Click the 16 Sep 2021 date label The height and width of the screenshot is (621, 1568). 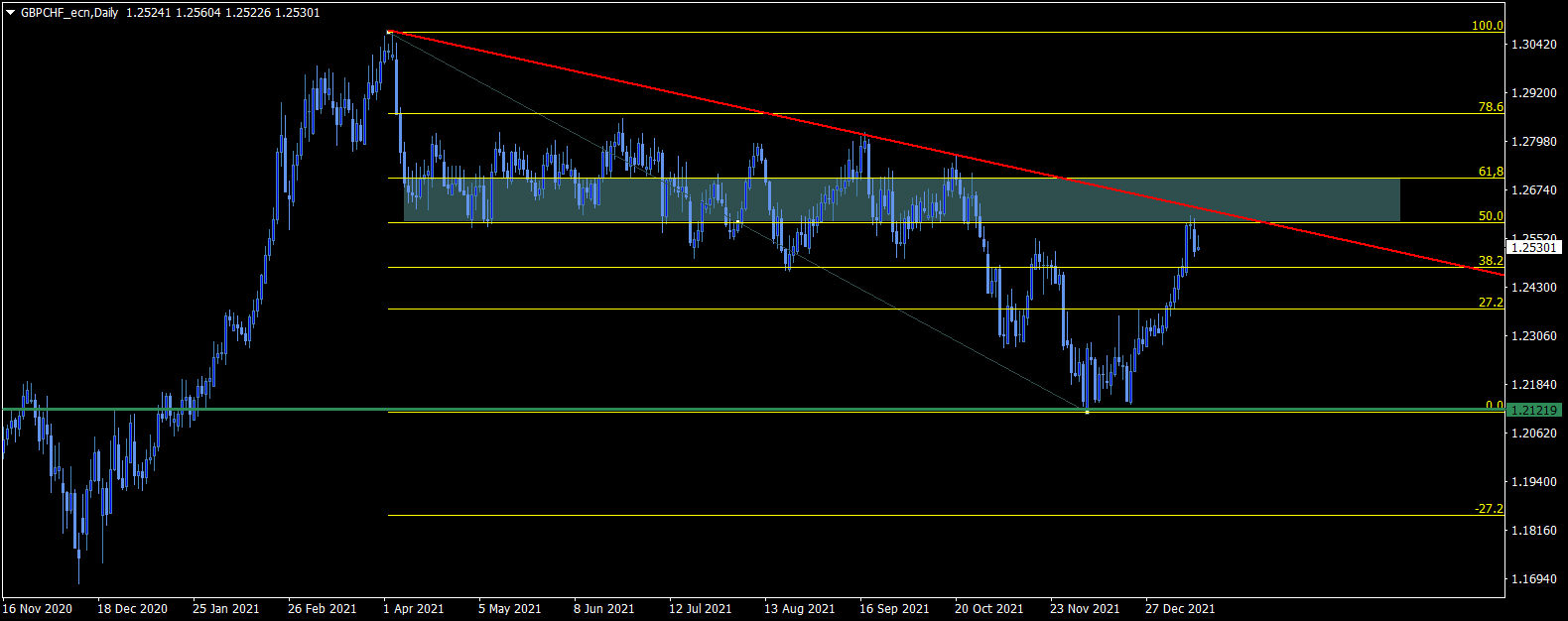pos(894,609)
